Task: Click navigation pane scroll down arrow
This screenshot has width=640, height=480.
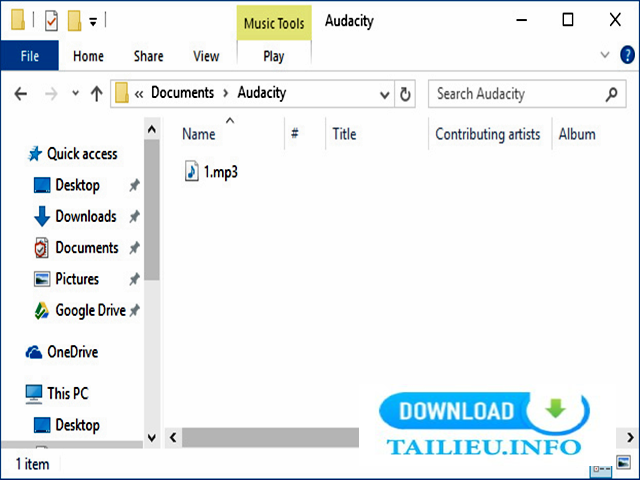Action: pyautogui.click(x=152, y=438)
